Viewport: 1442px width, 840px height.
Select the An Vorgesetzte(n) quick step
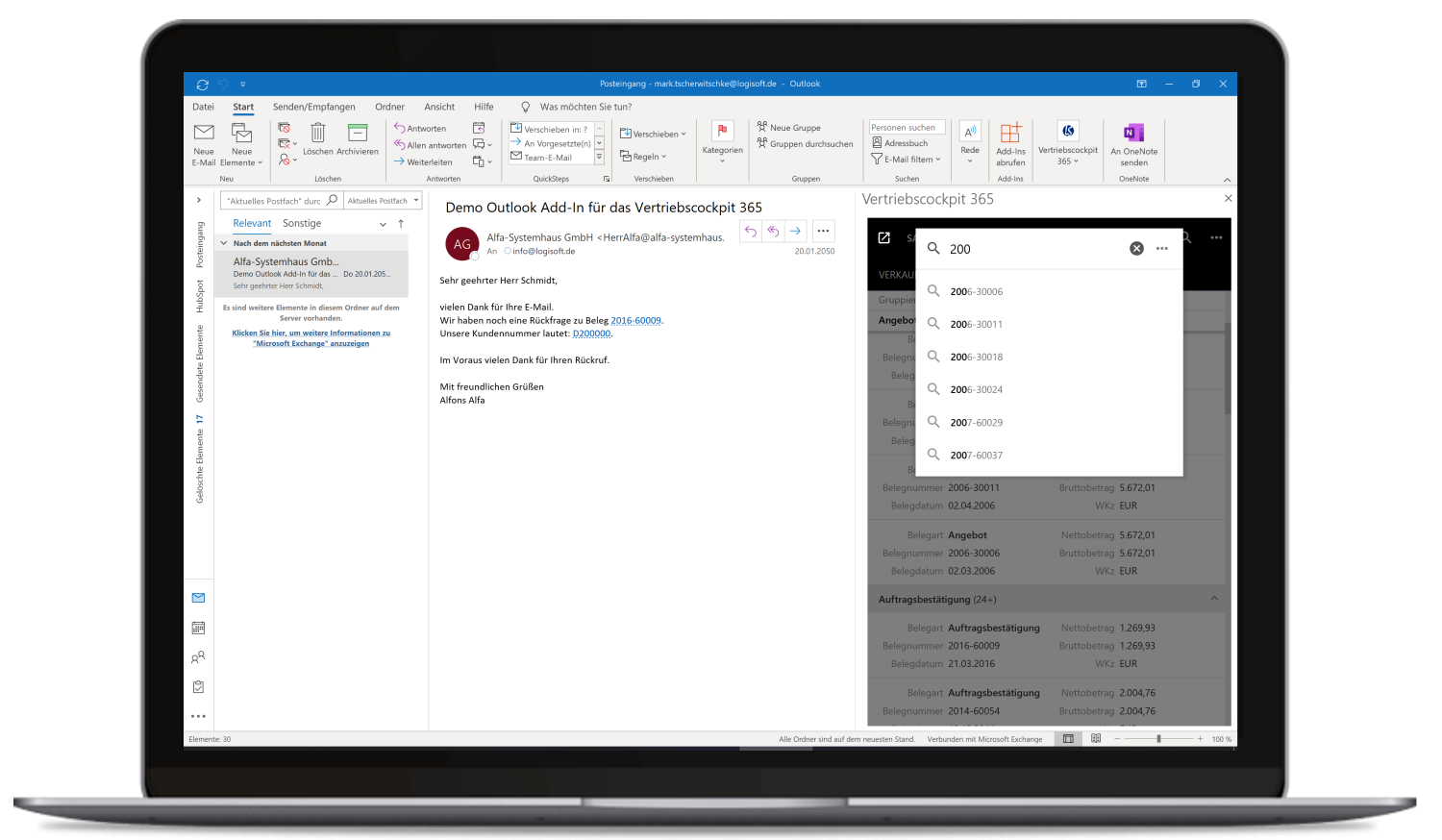(x=551, y=143)
